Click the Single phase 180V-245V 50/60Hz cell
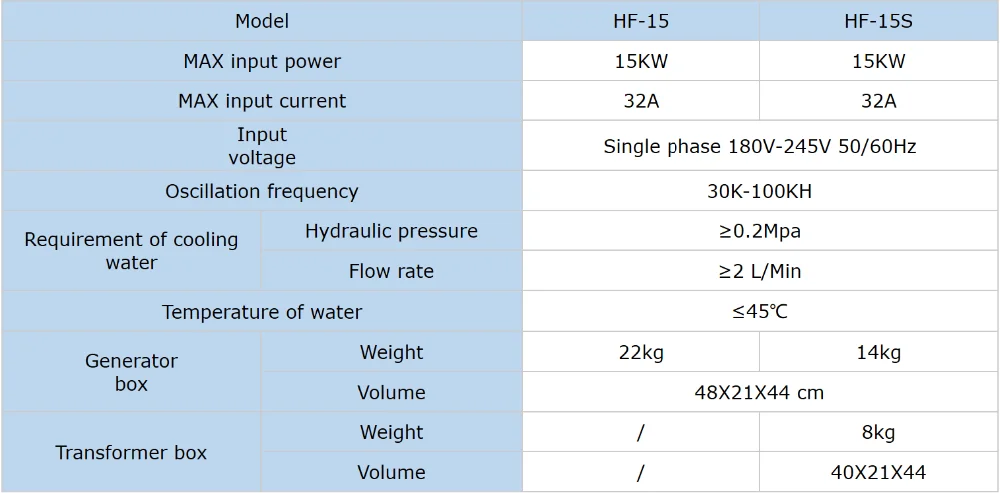 click(760, 146)
